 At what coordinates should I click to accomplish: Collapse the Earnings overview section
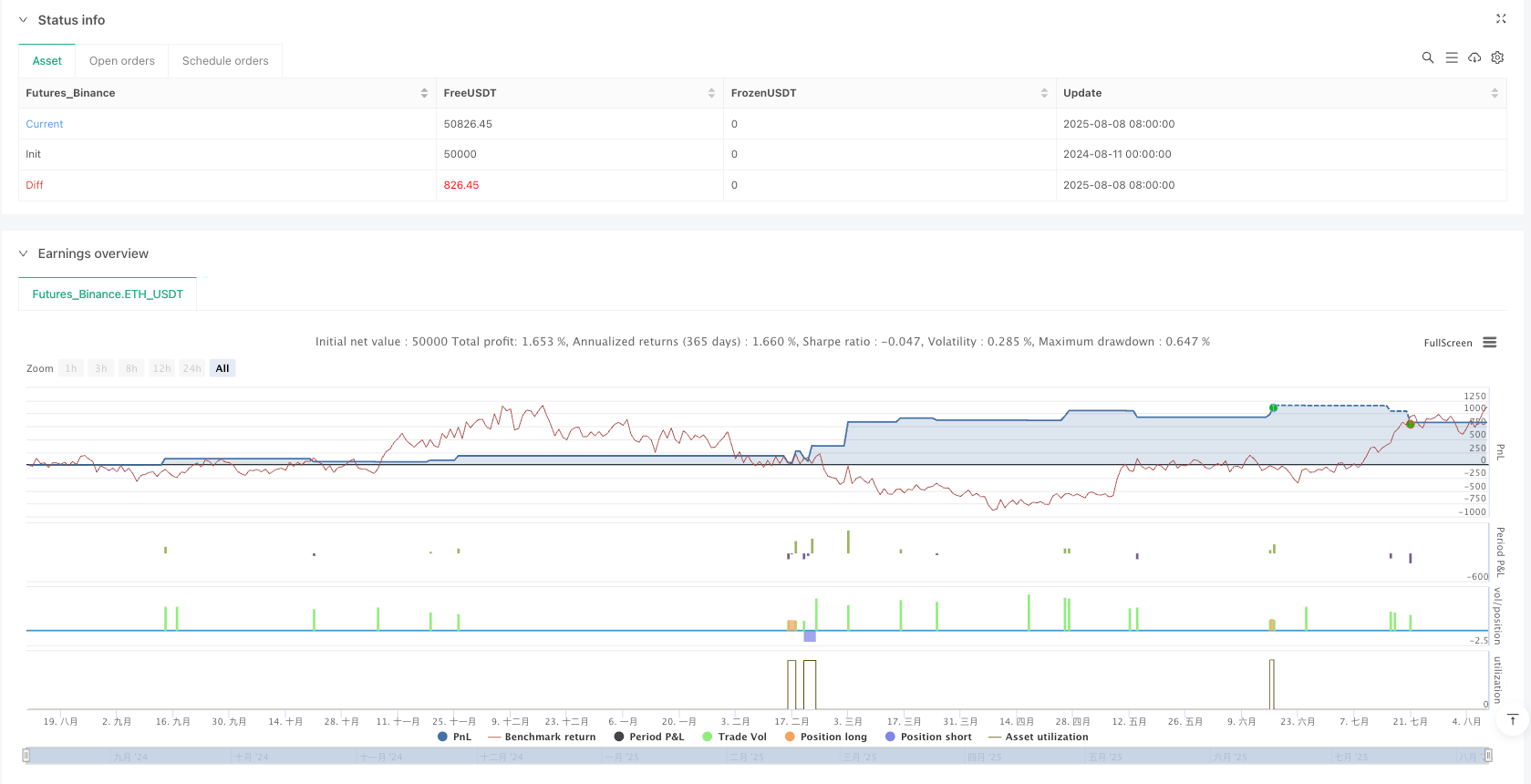[x=24, y=253]
